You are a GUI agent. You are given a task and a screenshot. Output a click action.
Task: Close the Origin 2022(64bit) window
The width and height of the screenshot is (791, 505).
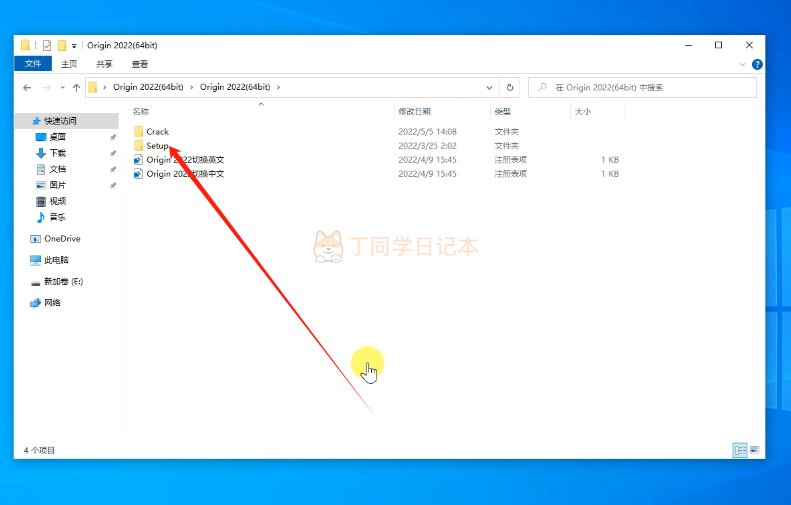coord(749,45)
